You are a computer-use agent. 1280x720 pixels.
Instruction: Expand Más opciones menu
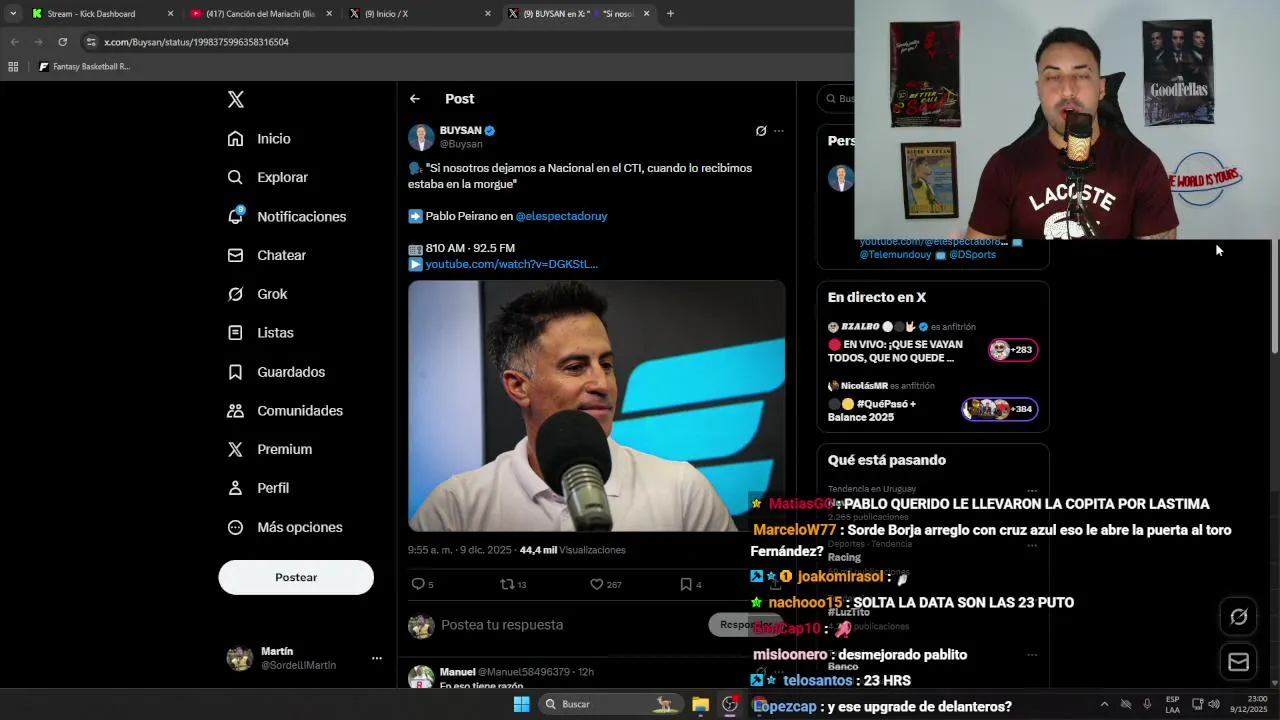(x=285, y=527)
